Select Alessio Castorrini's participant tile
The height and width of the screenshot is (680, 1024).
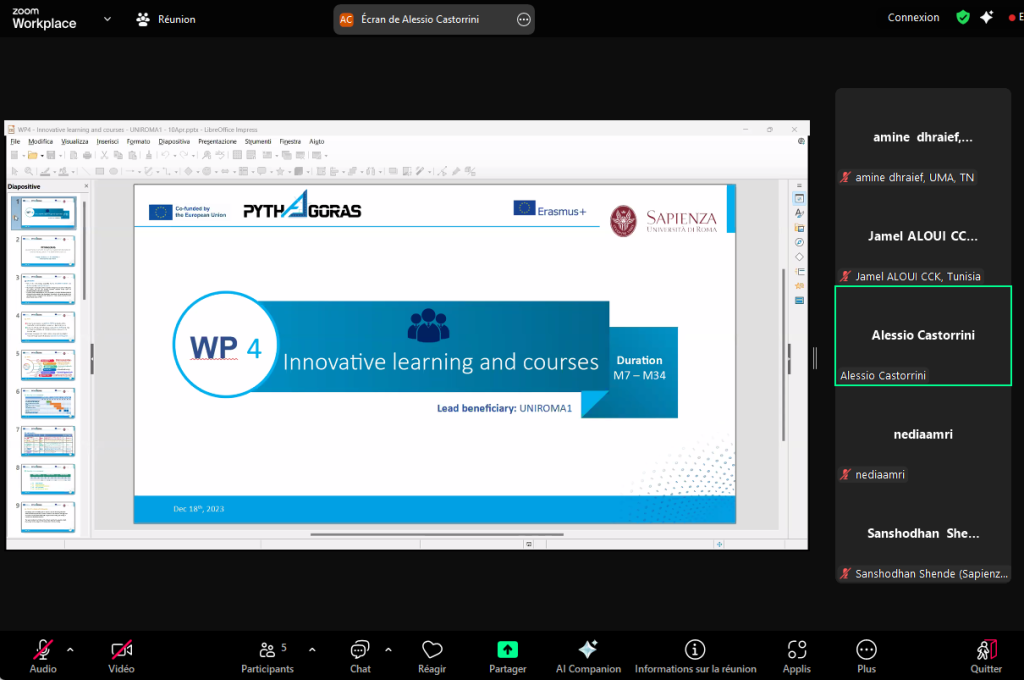tap(922, 336)
